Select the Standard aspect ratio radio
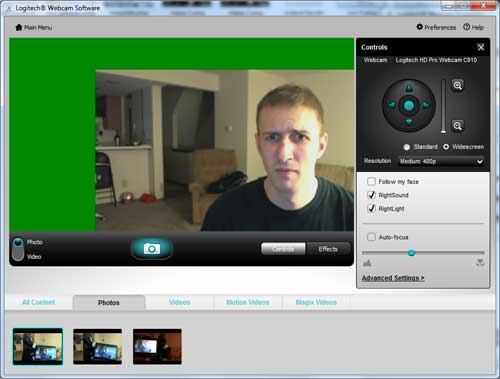500x379 pixels. click(407, 147)
